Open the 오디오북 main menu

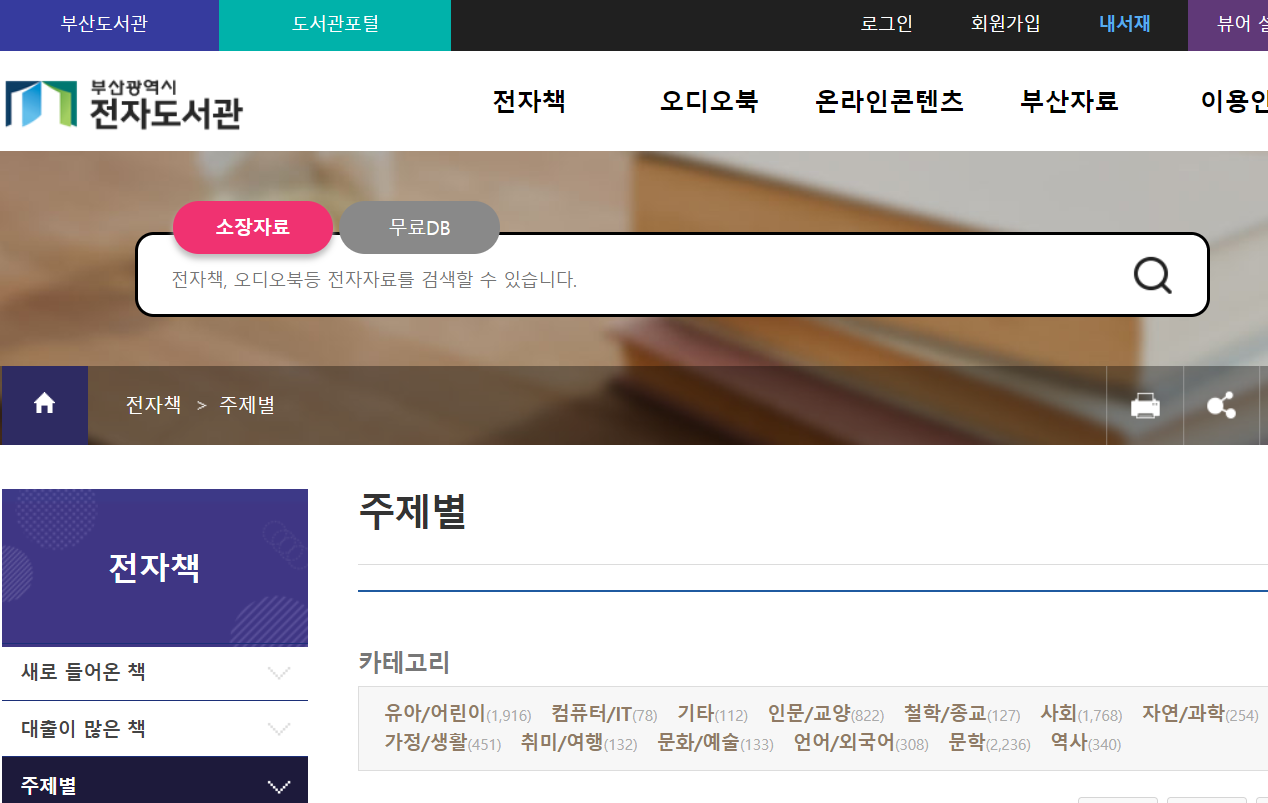709,101
